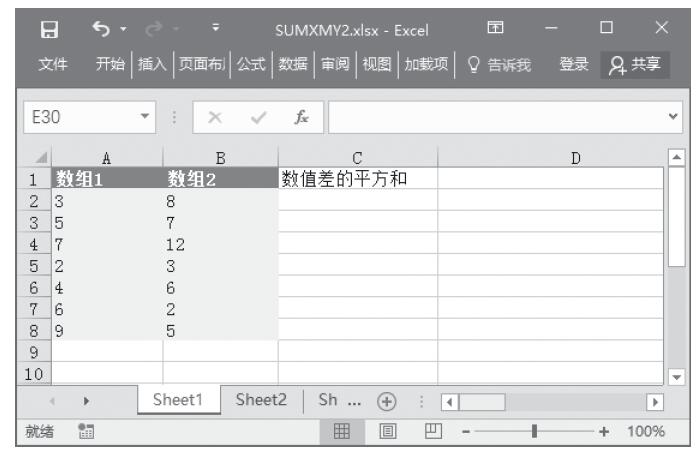Image resolution: width=699 pixels, height=452 pixels.
Task: Click the zoom slider handle
Action: click(x=536, y=431)
